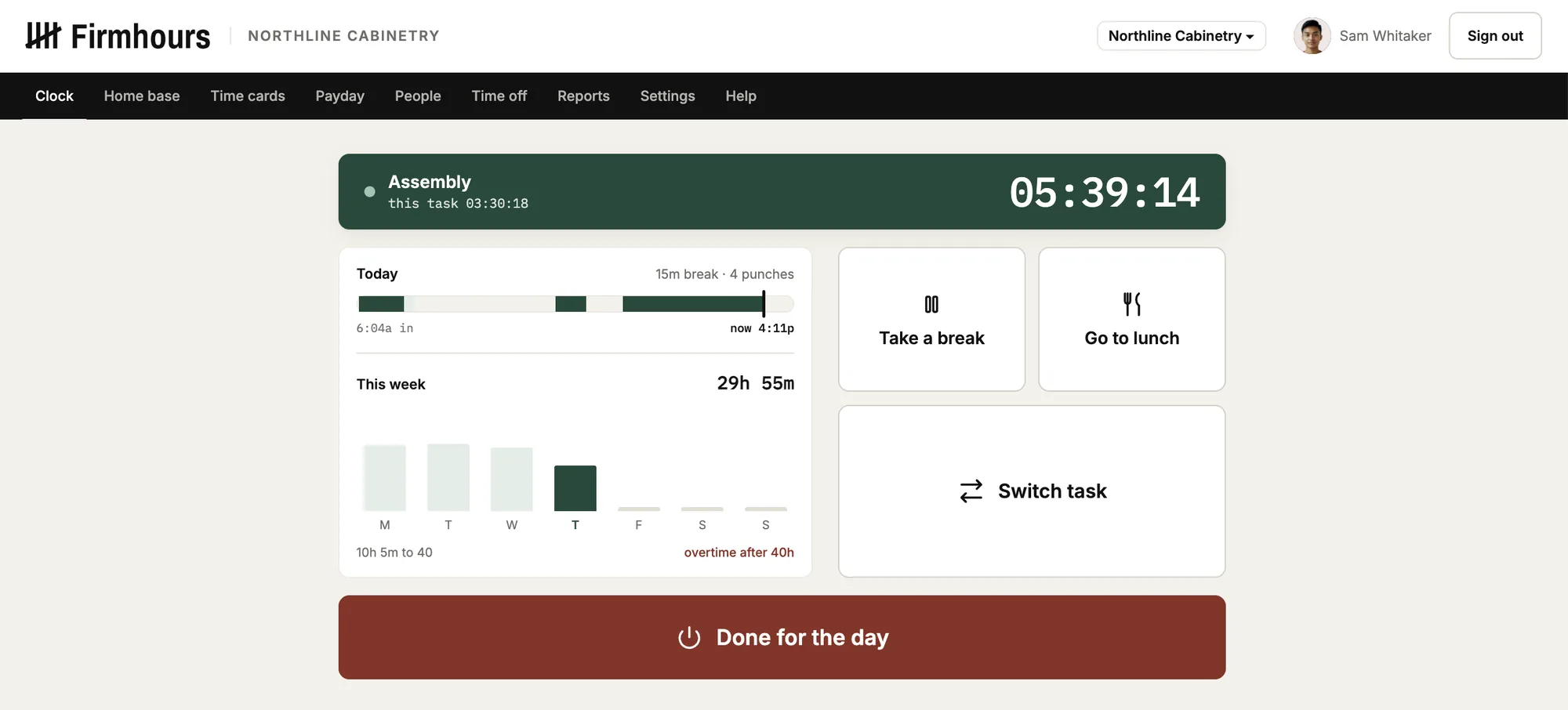The height and width of the screenshot is (710, 1568).
Task: Click the Assembly task name
Action: point(430,182)
